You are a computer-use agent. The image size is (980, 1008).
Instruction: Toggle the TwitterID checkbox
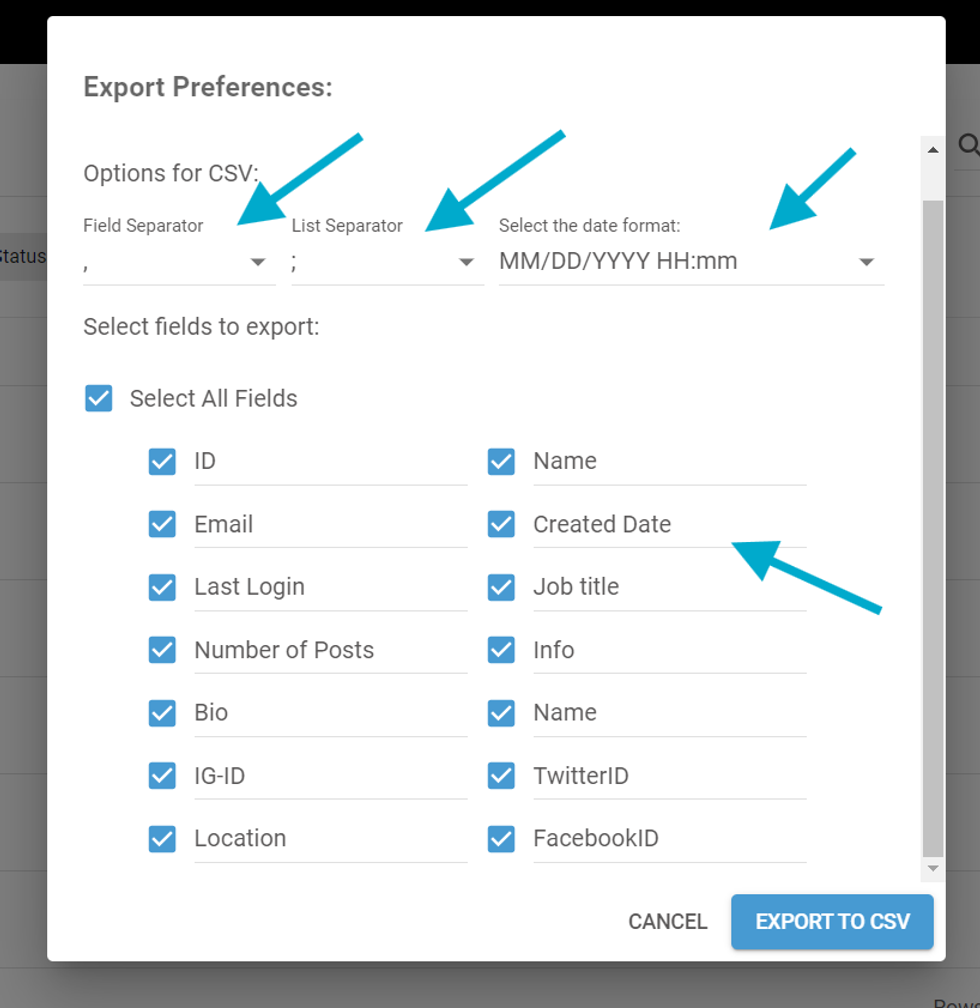pyautogui.click(x=501, y=776)
